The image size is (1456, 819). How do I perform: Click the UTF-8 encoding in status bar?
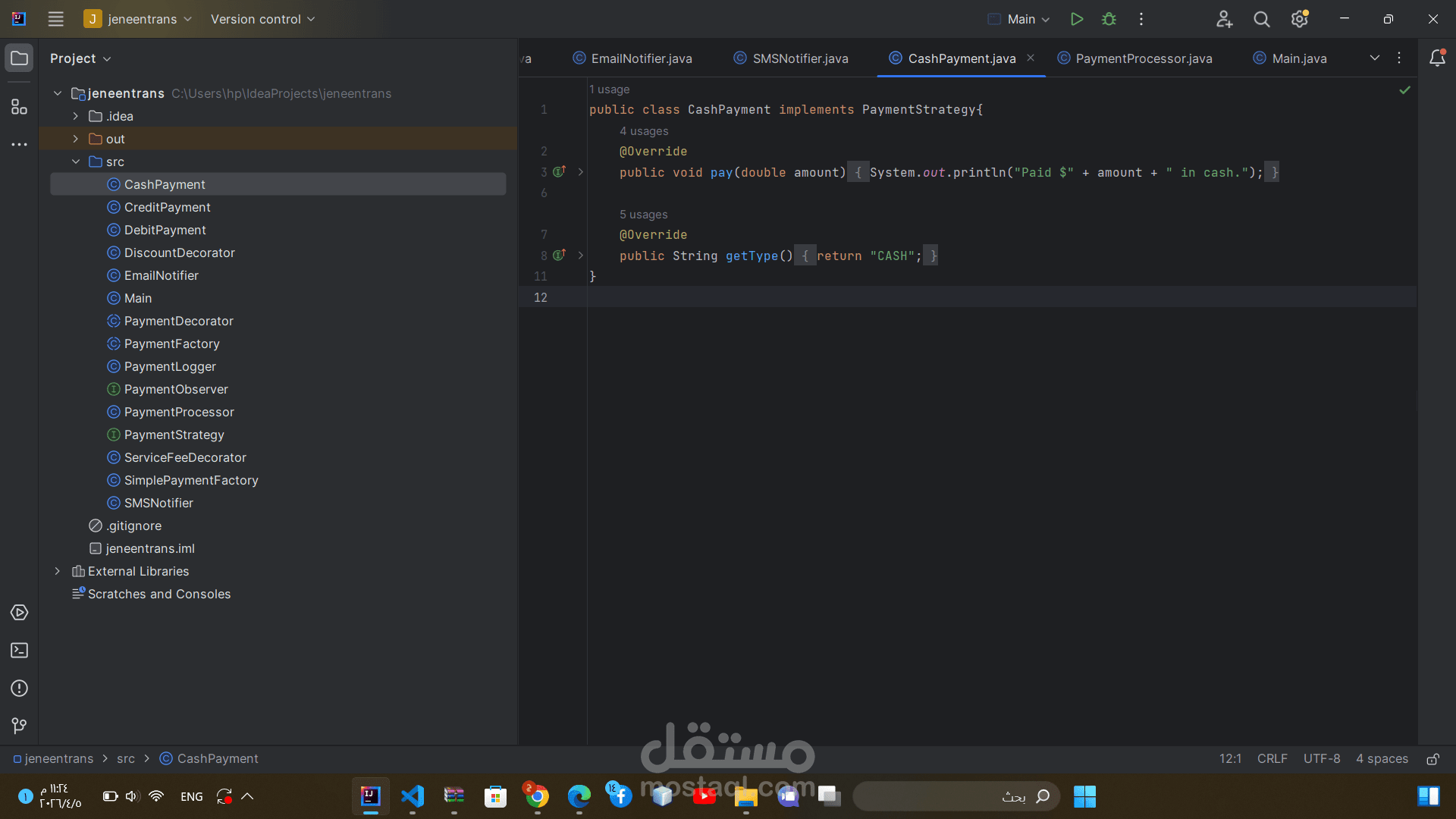pyautogui.click(x=1321, y=759)
